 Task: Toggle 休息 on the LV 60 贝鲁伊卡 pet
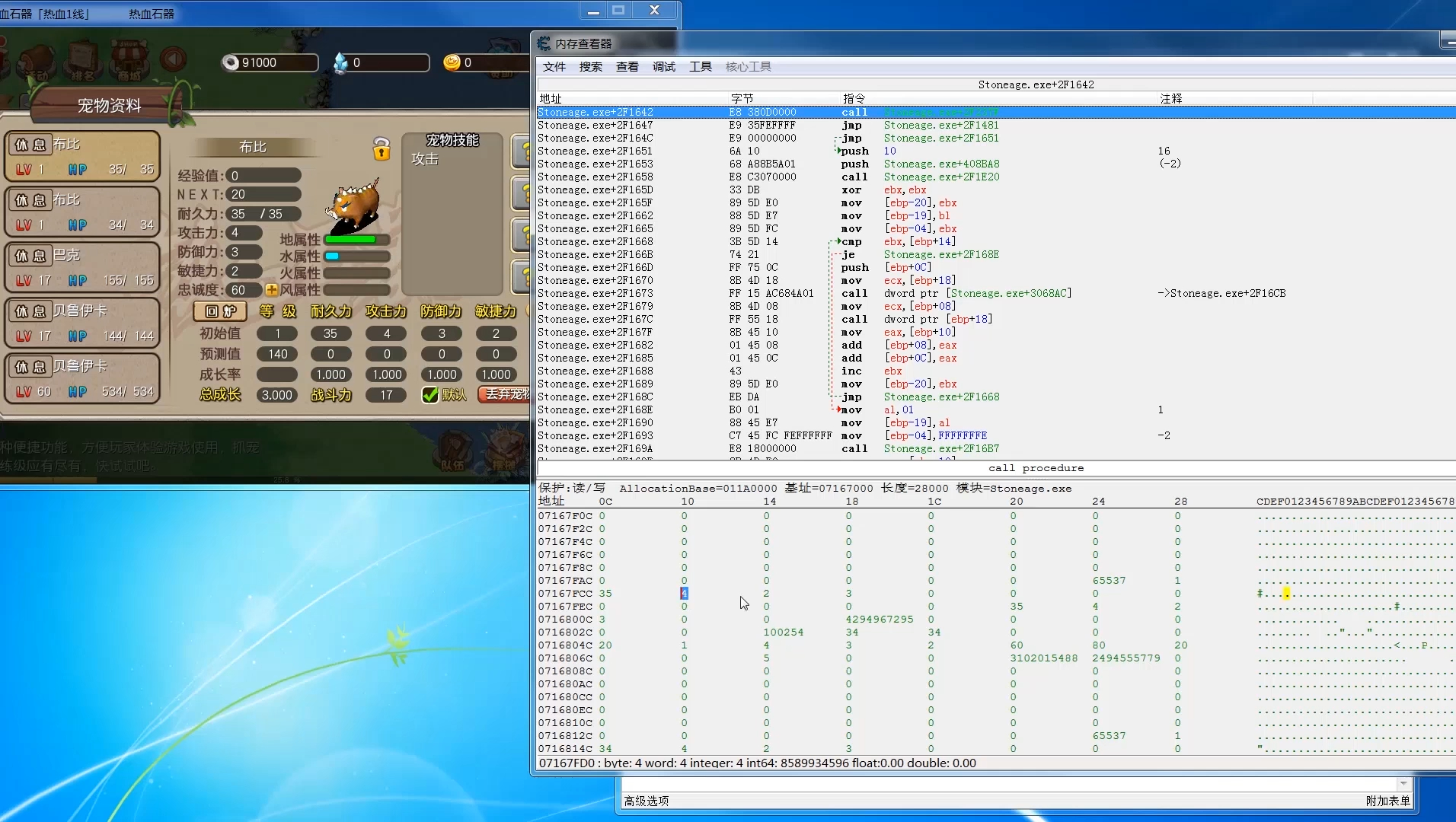point(30,367)
